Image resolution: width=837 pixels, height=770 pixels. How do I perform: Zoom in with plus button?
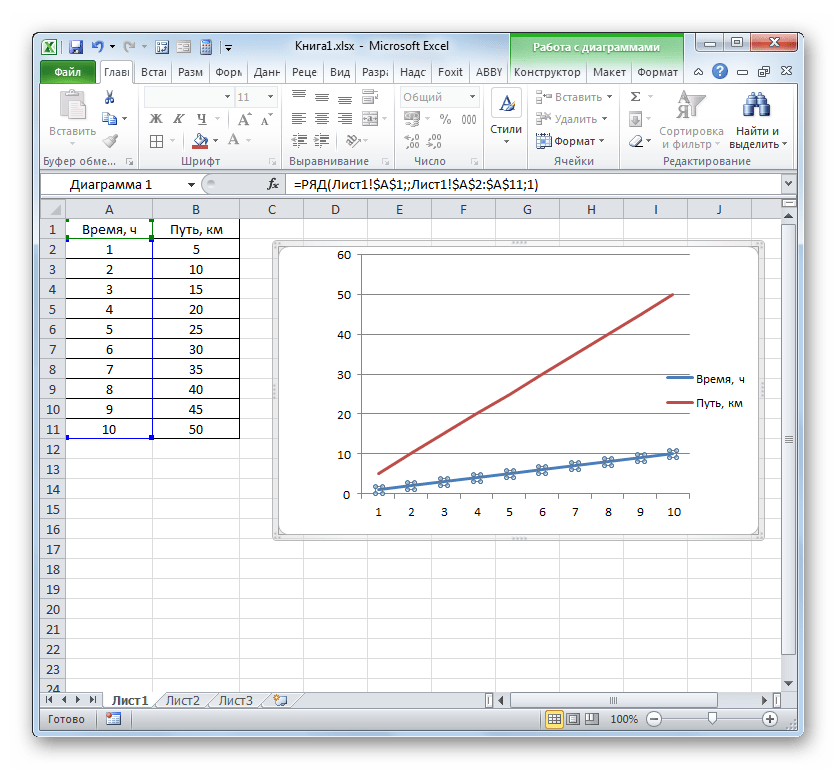pyautogui.click(x=769, y=719)
